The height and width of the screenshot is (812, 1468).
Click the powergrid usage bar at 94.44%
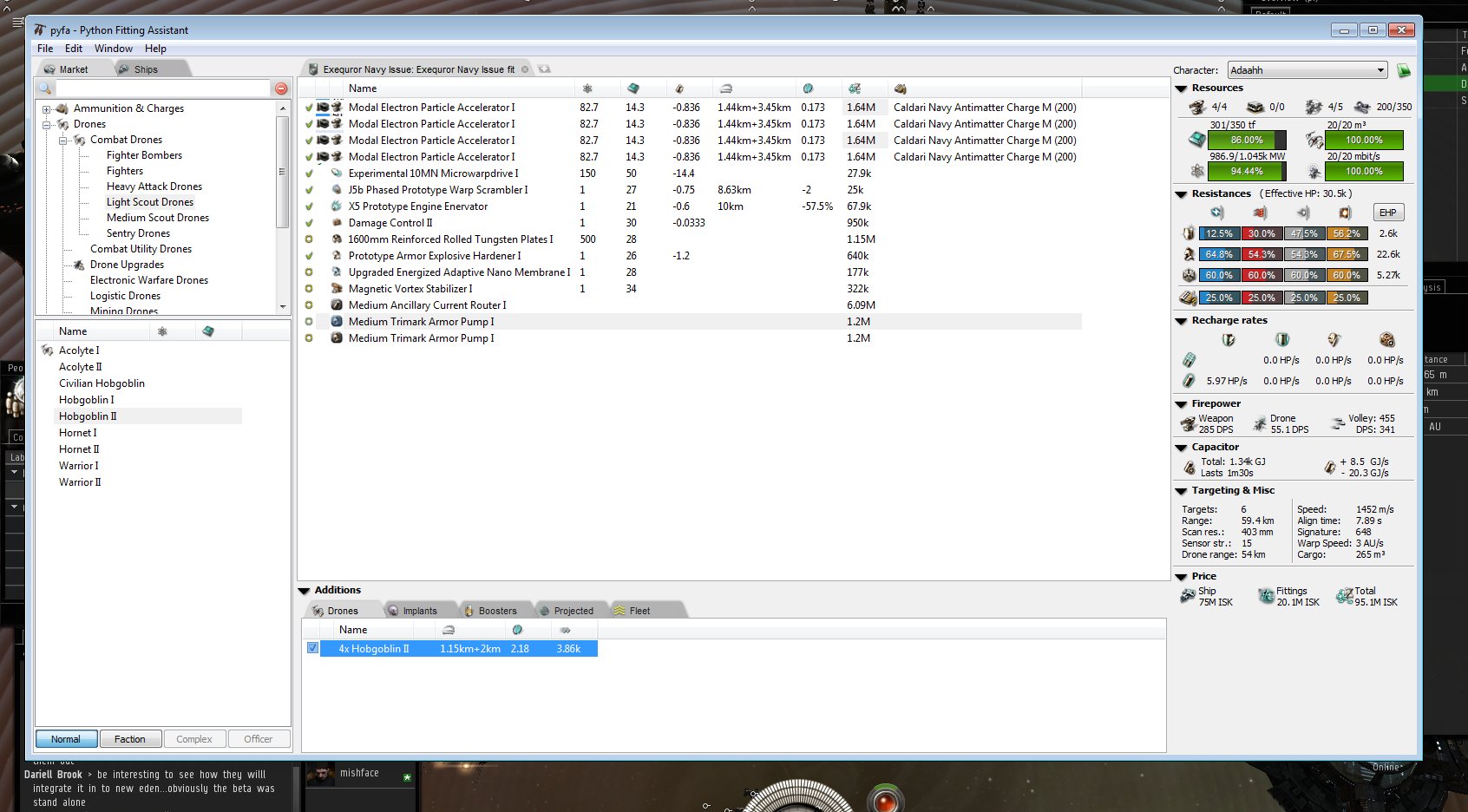(1247, 171)
